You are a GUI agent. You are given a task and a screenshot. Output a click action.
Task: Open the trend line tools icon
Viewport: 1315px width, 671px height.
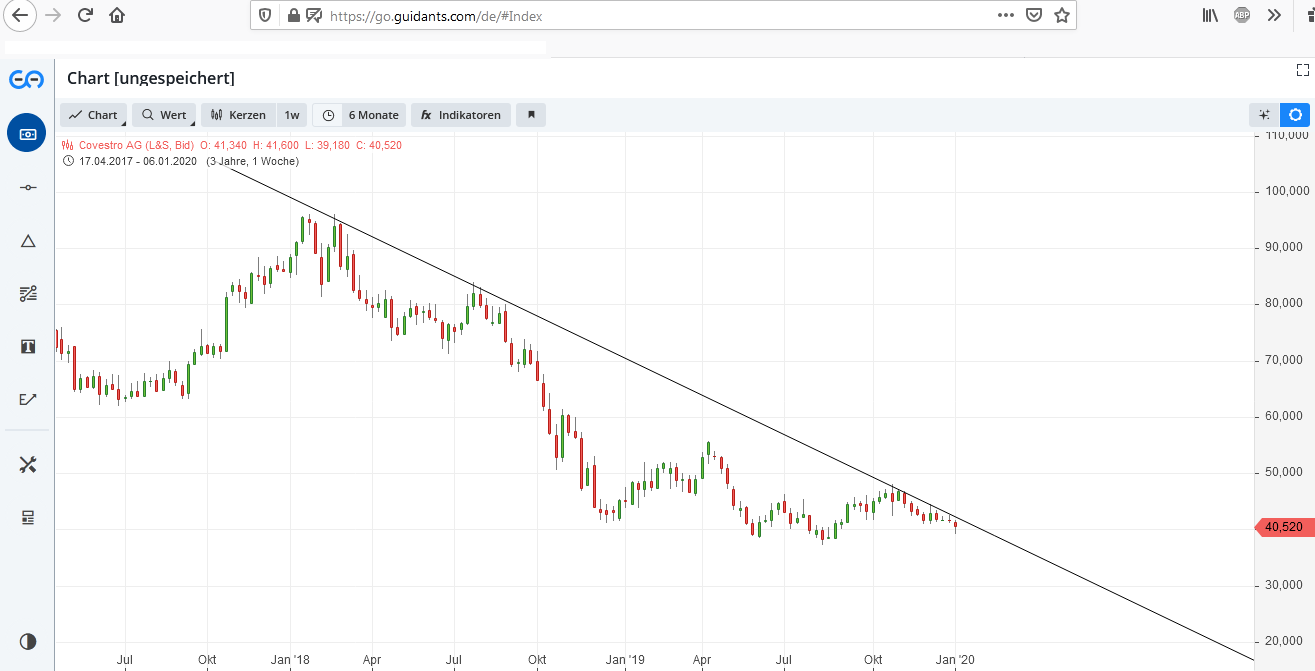coord(27,293)
